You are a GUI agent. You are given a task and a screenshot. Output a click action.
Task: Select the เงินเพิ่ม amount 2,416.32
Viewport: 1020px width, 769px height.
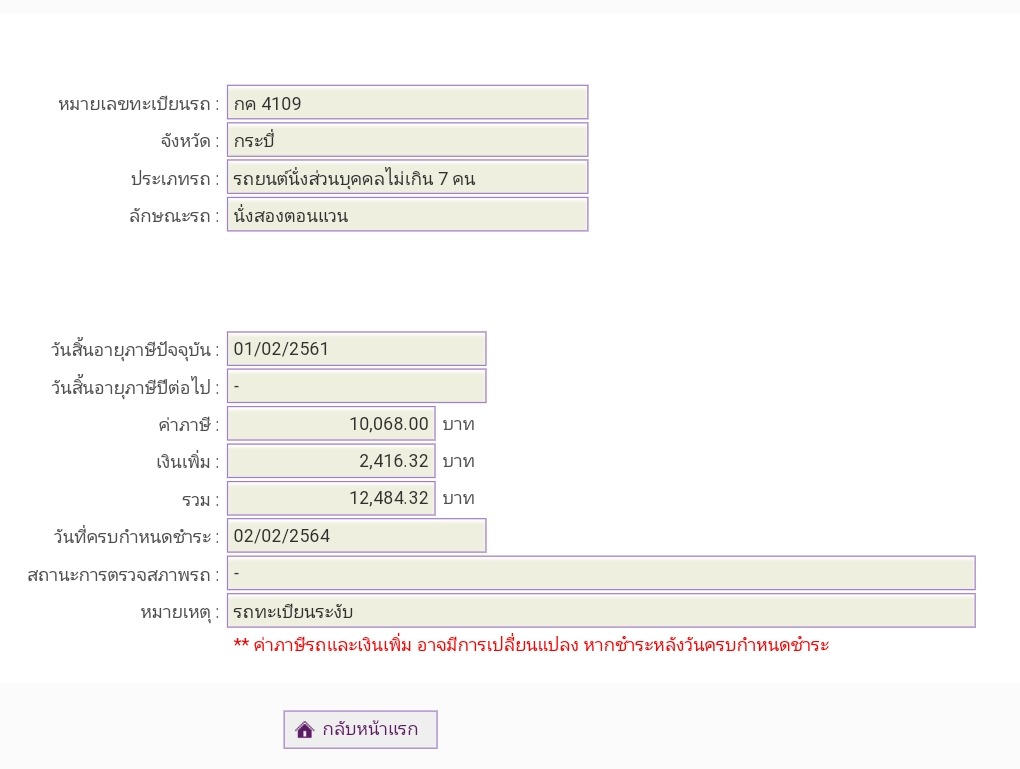pyautogui.click(x=331, y=461)
